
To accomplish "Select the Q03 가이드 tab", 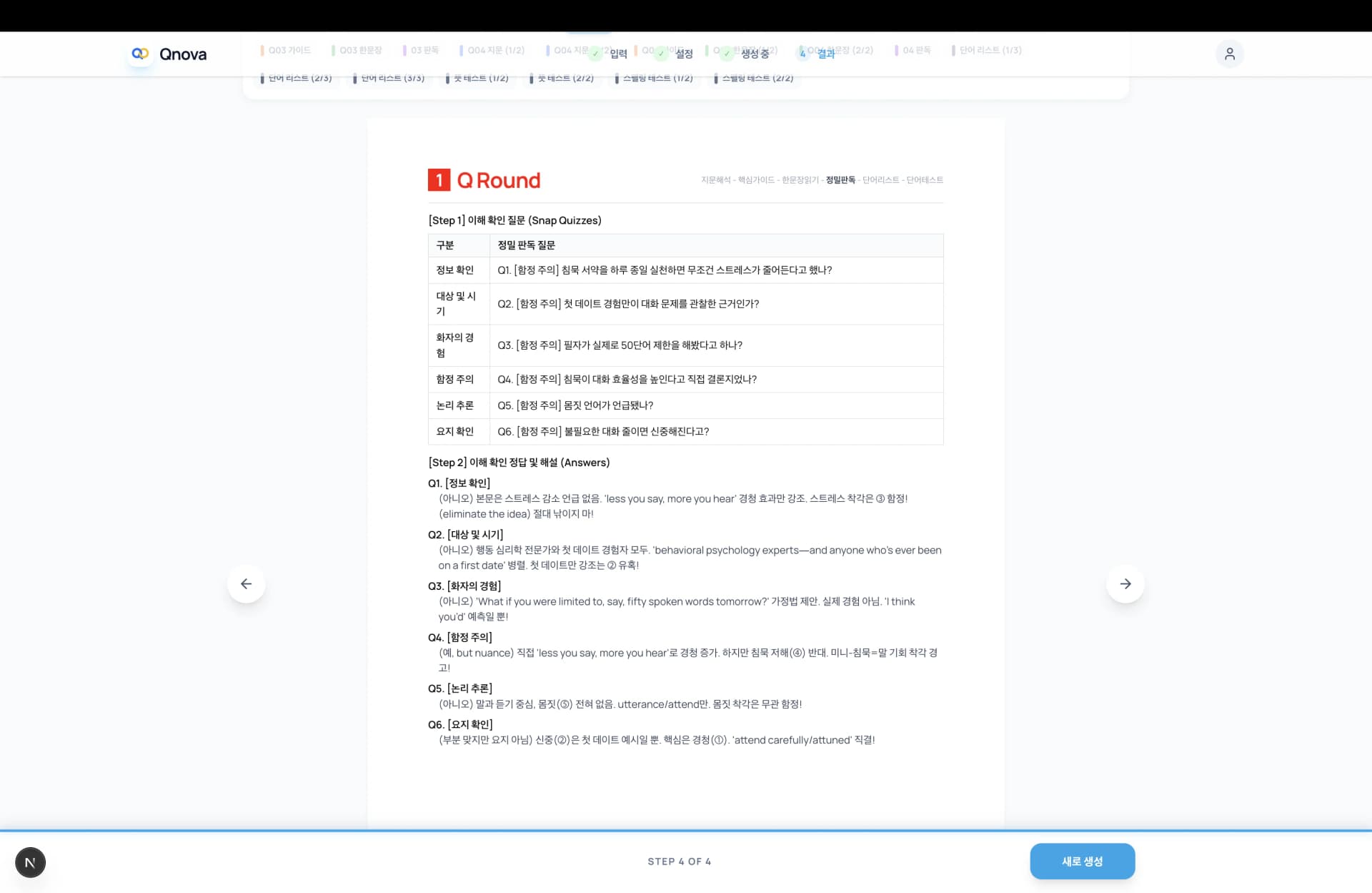I will [x=289, y=50].
